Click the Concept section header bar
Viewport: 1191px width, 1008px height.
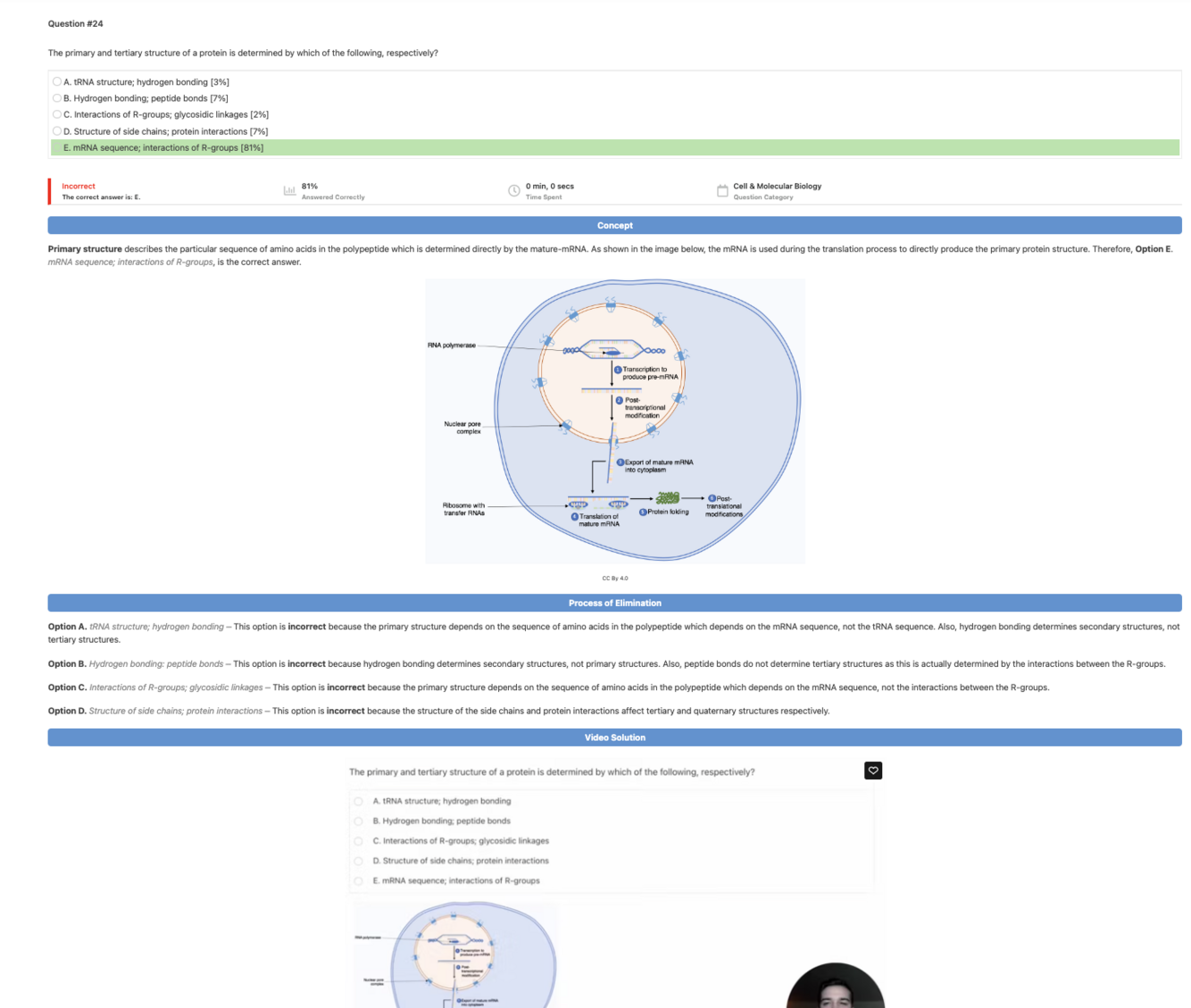coord(615,226)
